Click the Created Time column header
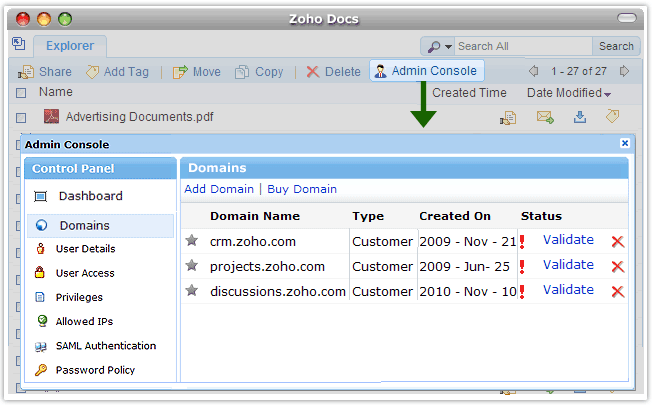 click(469, 93)
